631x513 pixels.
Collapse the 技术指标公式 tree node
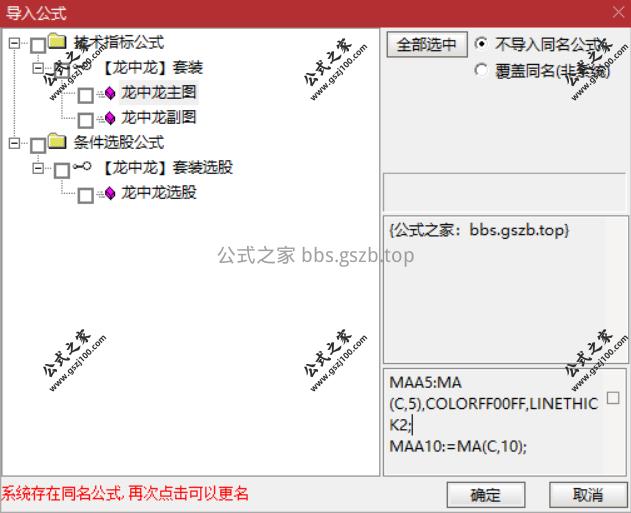point(14,43)
